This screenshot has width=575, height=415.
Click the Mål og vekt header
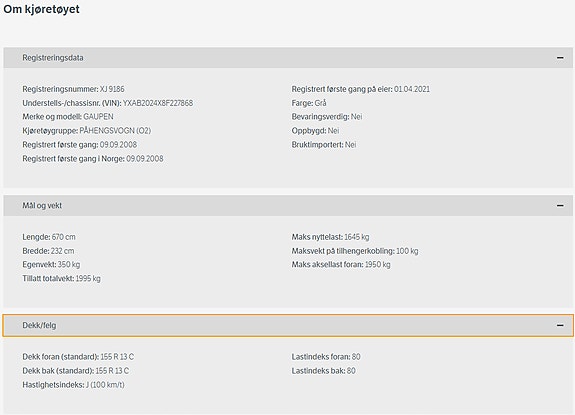[x=288, y=205]
